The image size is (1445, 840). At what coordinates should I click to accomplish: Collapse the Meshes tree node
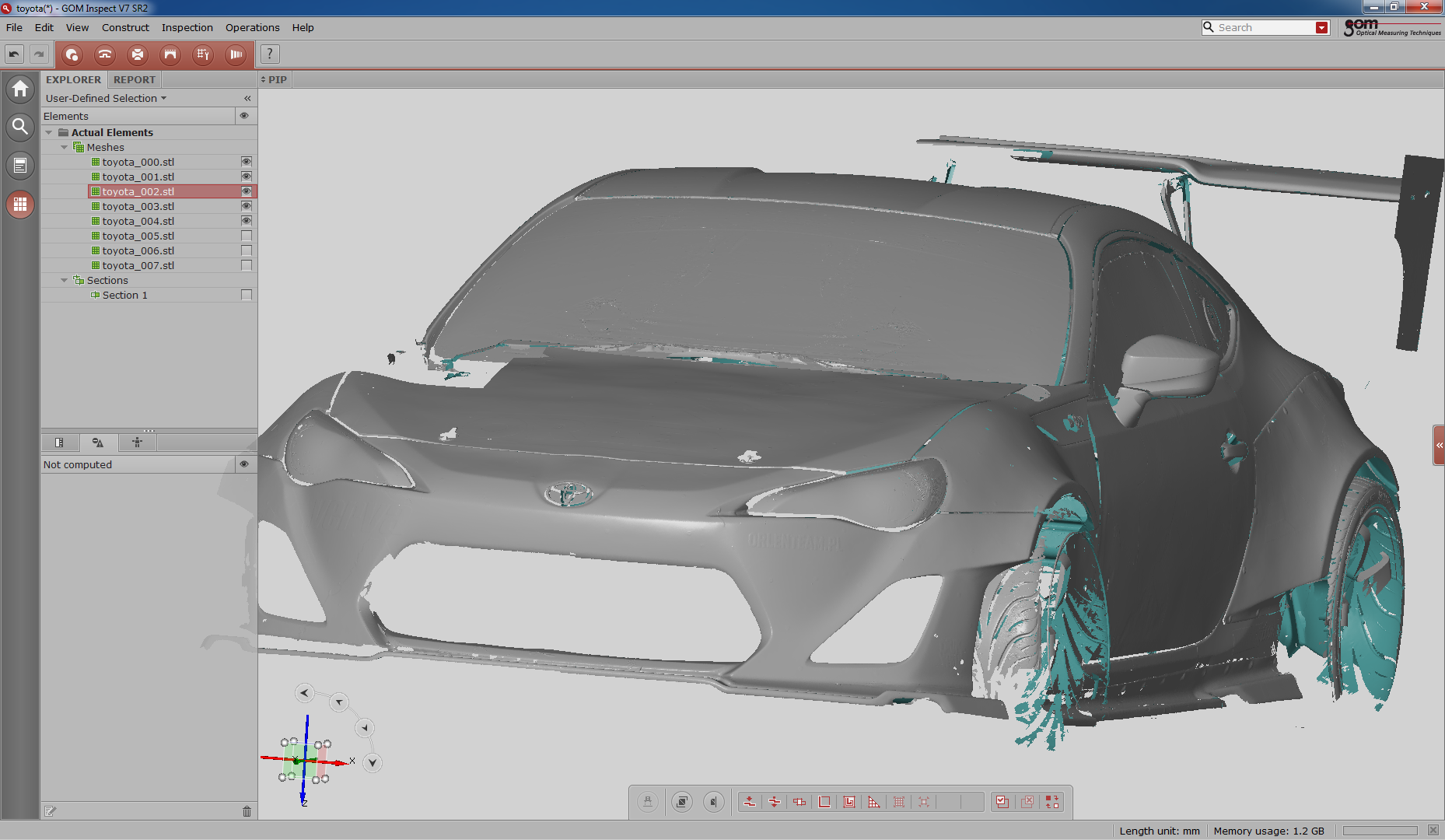pyautogui.click(x=64, y=147)
